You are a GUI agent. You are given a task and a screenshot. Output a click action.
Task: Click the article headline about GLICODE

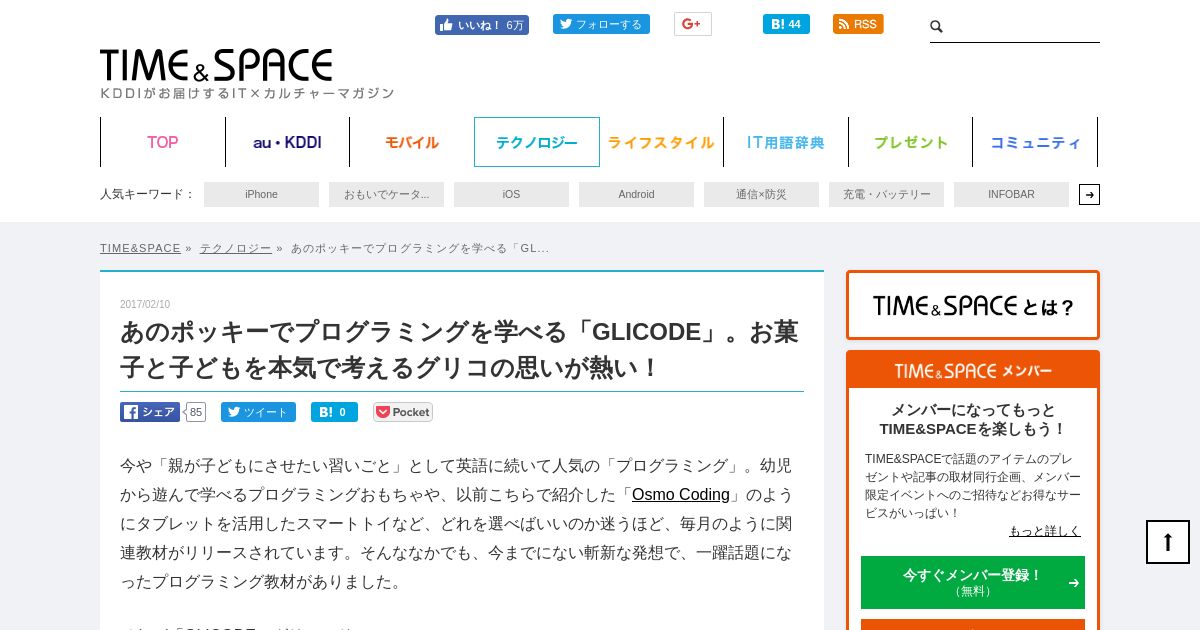460,349
